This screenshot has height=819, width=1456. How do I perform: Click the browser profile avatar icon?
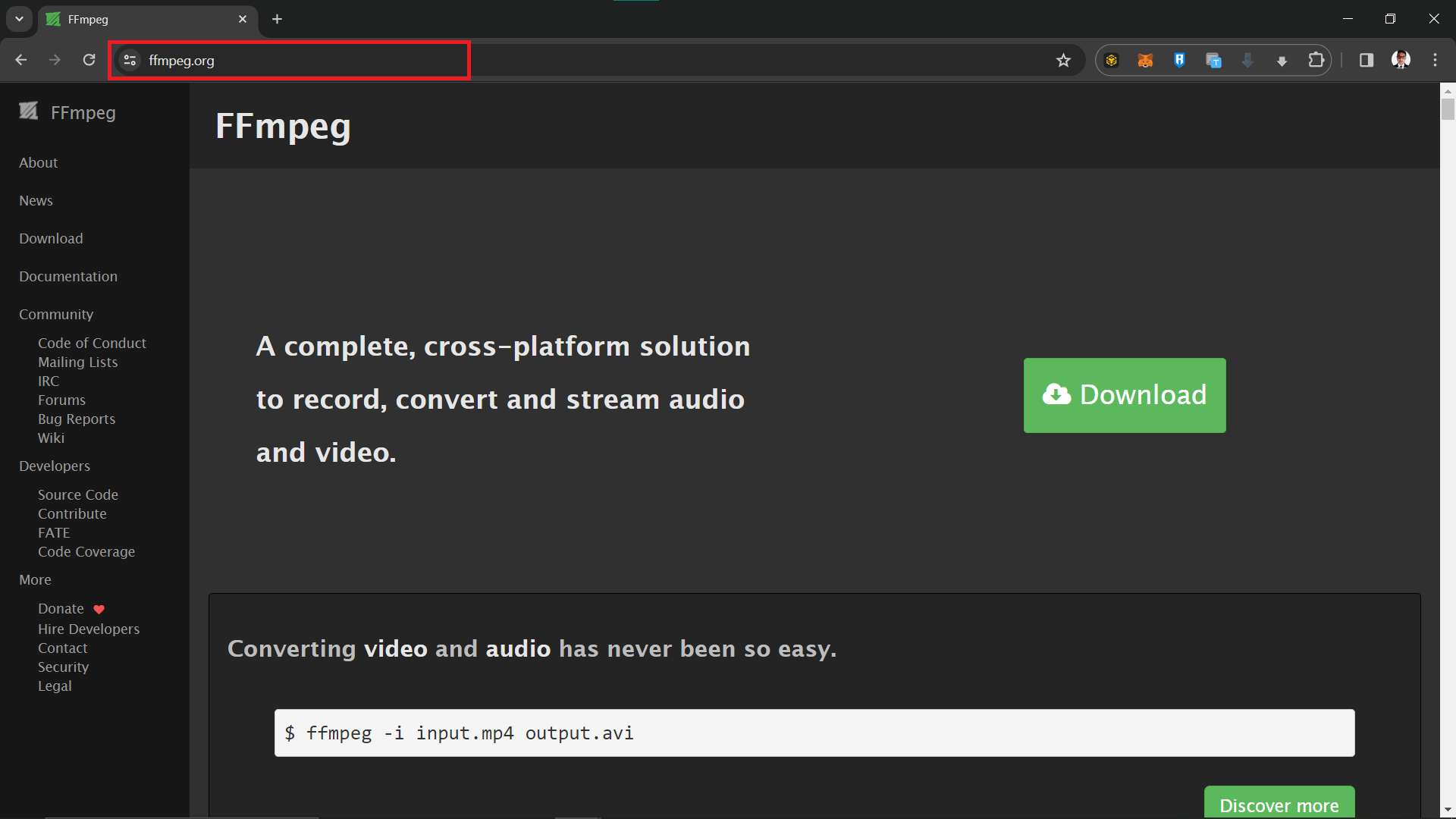(x=1401, y=59)
